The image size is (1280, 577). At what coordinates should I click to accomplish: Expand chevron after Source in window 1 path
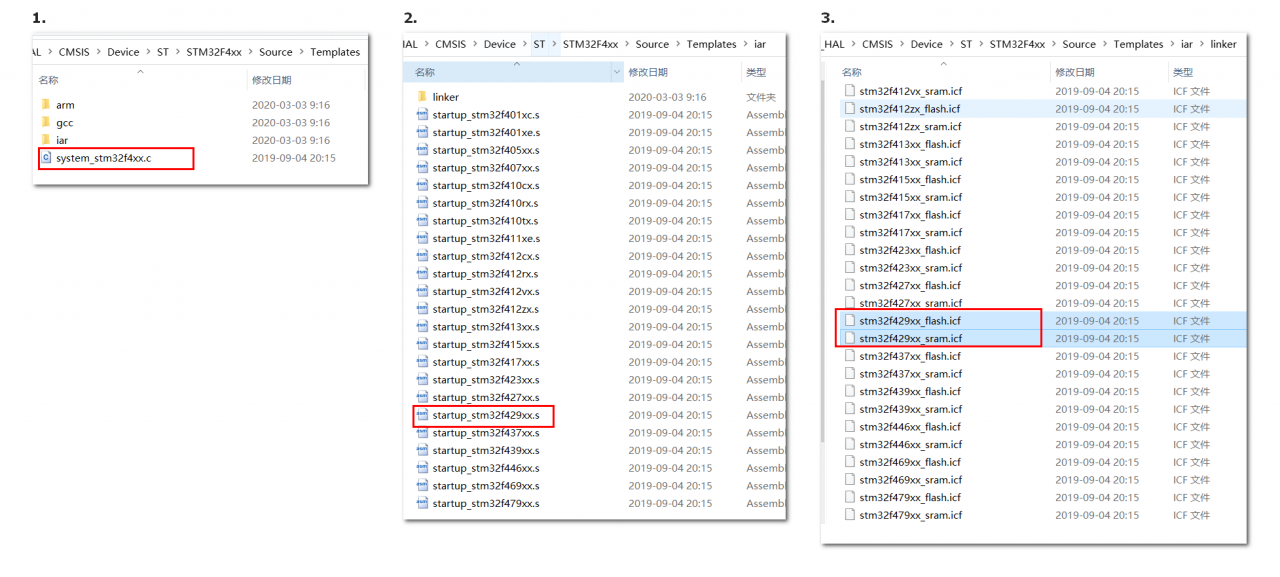[301, 52]
